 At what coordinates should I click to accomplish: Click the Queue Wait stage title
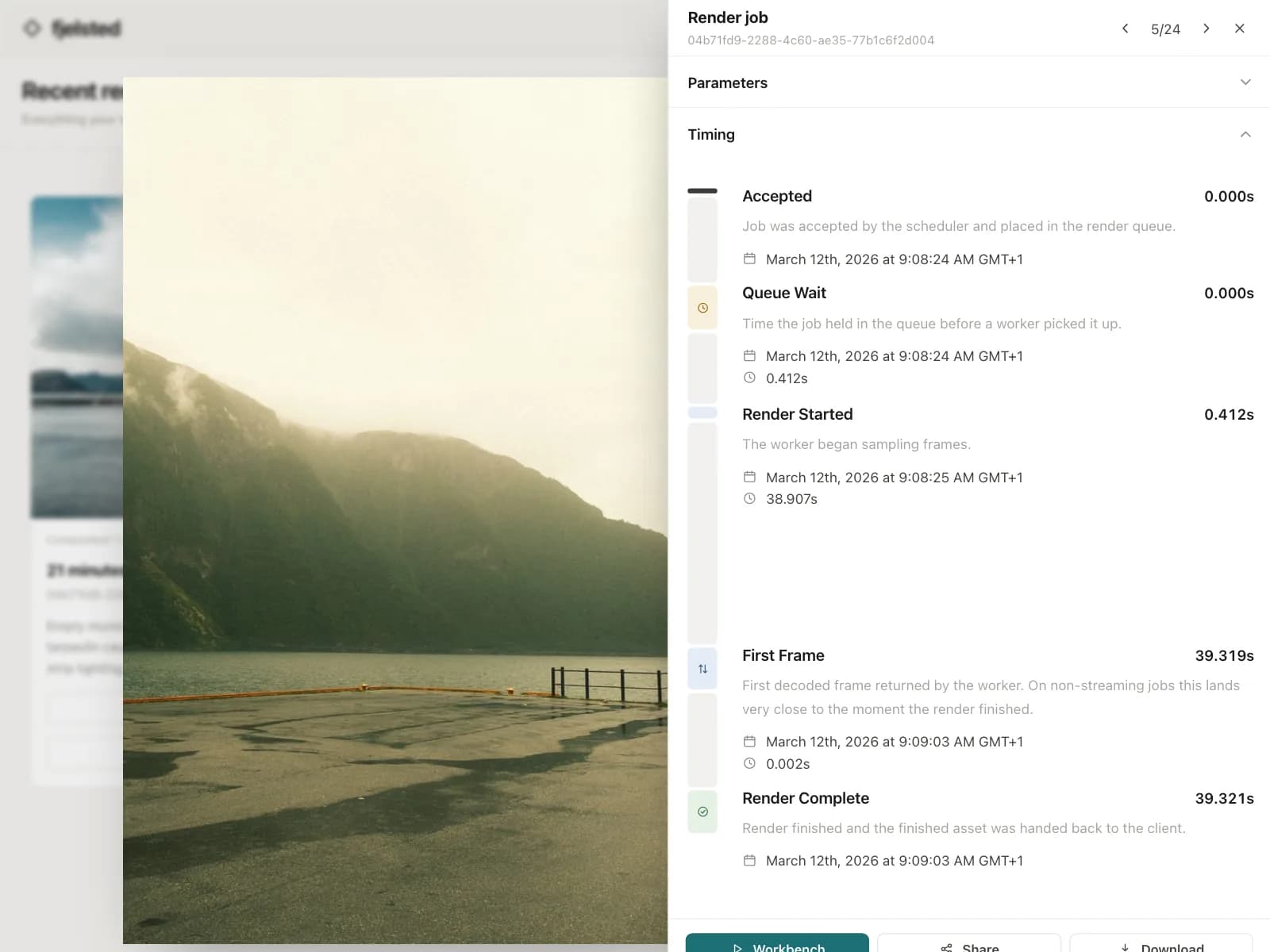784,293
